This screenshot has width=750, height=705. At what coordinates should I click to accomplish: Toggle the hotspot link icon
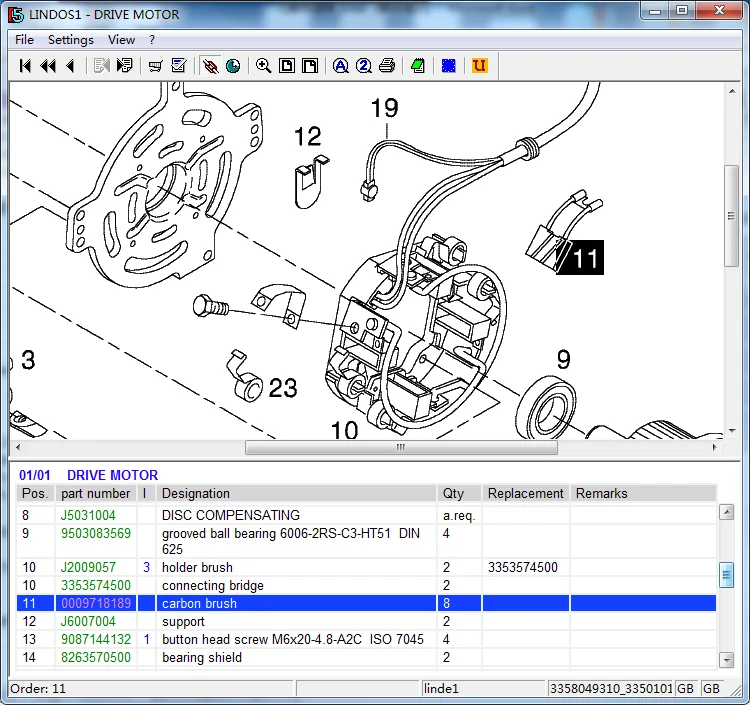pyautogui.click(x=210, y=66)
